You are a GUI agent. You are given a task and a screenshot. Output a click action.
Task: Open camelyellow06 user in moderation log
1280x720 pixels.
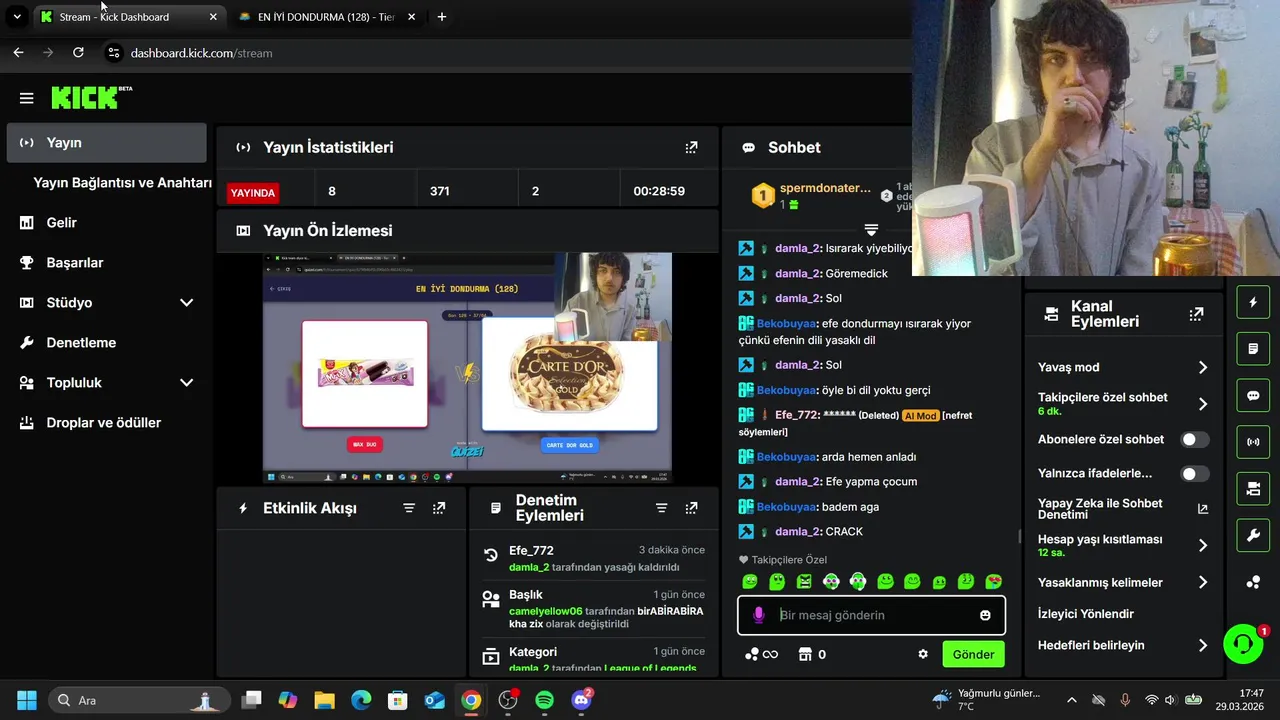point(545,611)
